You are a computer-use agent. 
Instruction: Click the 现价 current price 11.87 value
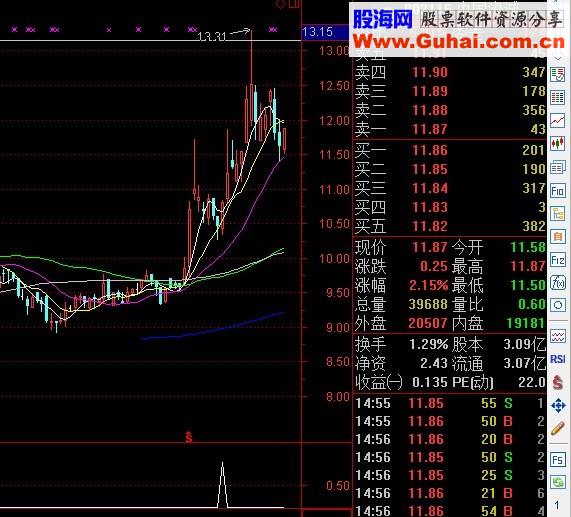click(430, 248)
